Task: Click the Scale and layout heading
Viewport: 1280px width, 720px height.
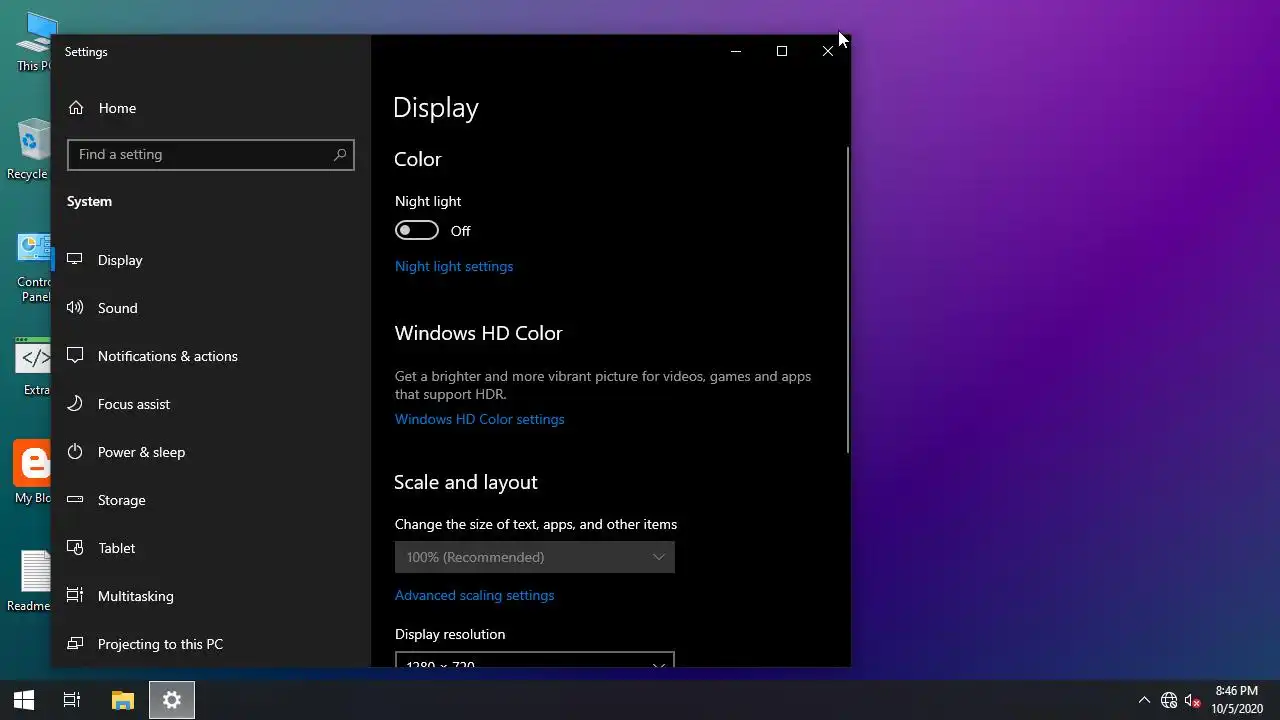Action: point(466,482)
